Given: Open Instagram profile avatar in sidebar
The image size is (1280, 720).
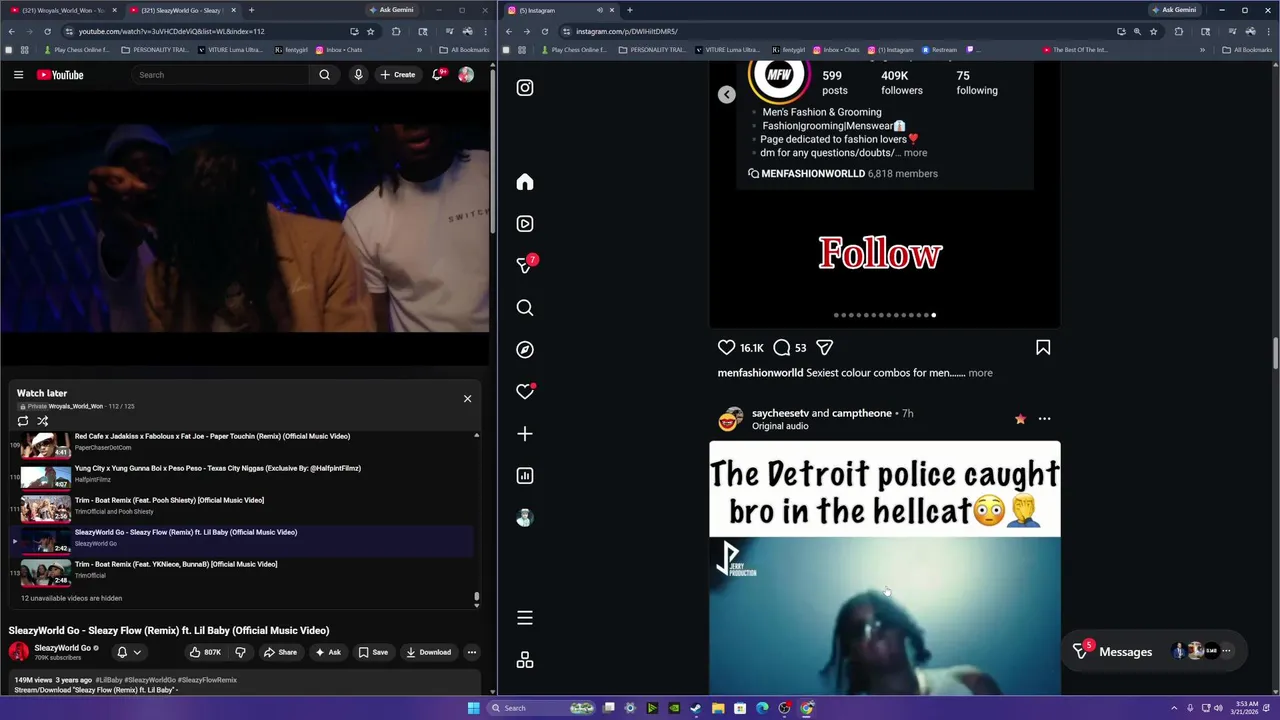Looking at the screenshot, I should 525,518.
